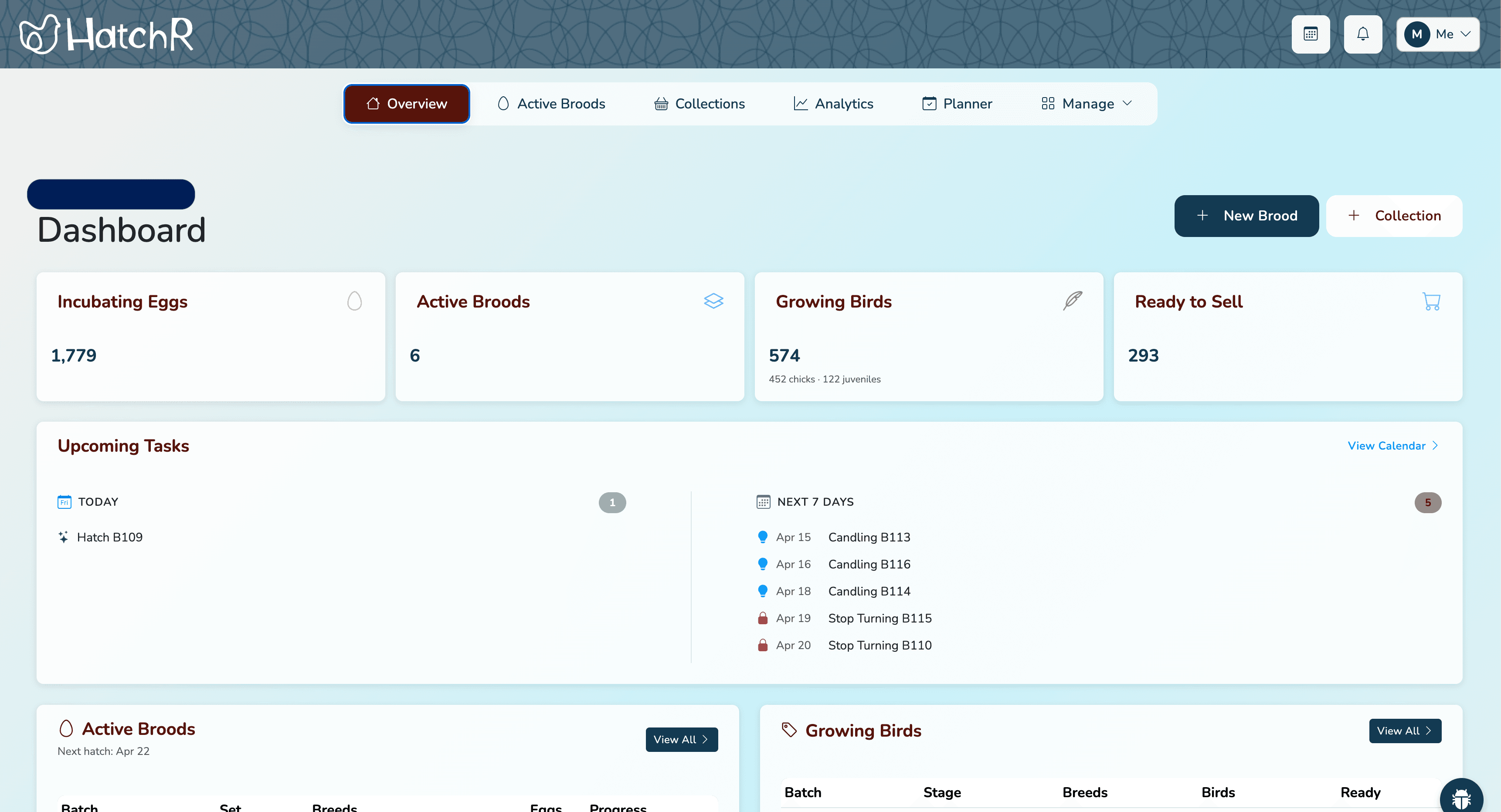Click the New Brood button
Viewport: 1501px width, 812px height.
coord(1246,216)
